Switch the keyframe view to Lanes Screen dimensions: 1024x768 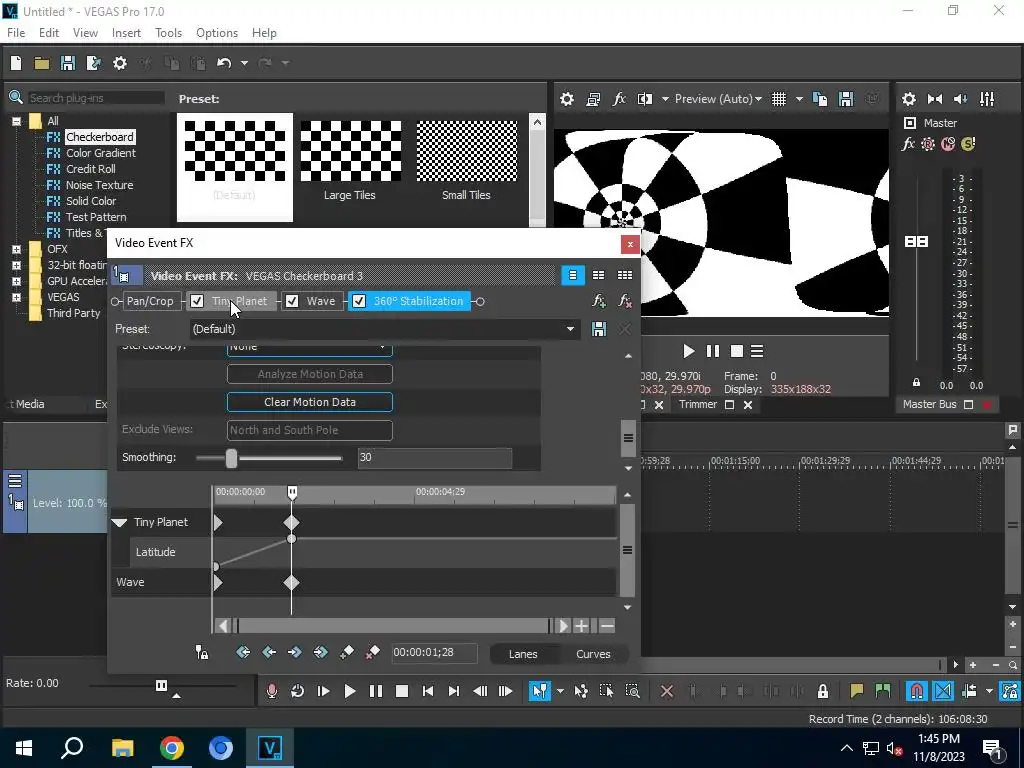(523, 654)
